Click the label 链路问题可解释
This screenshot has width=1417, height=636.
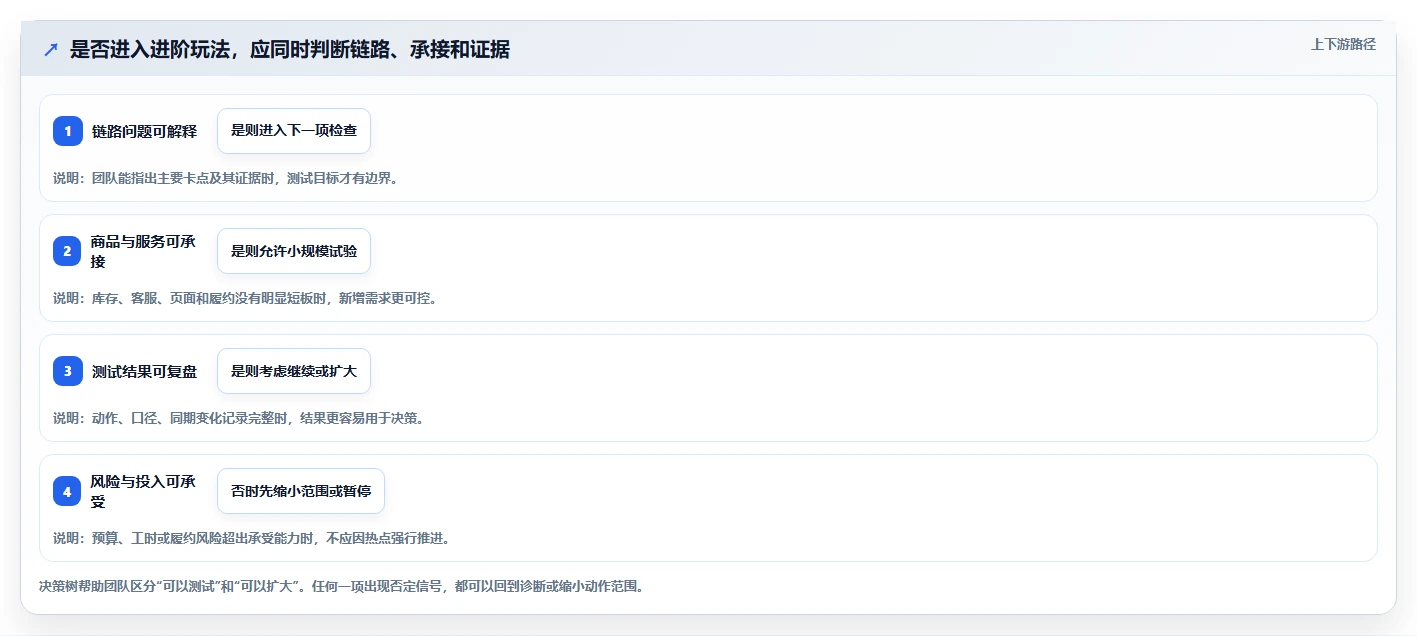145,131
